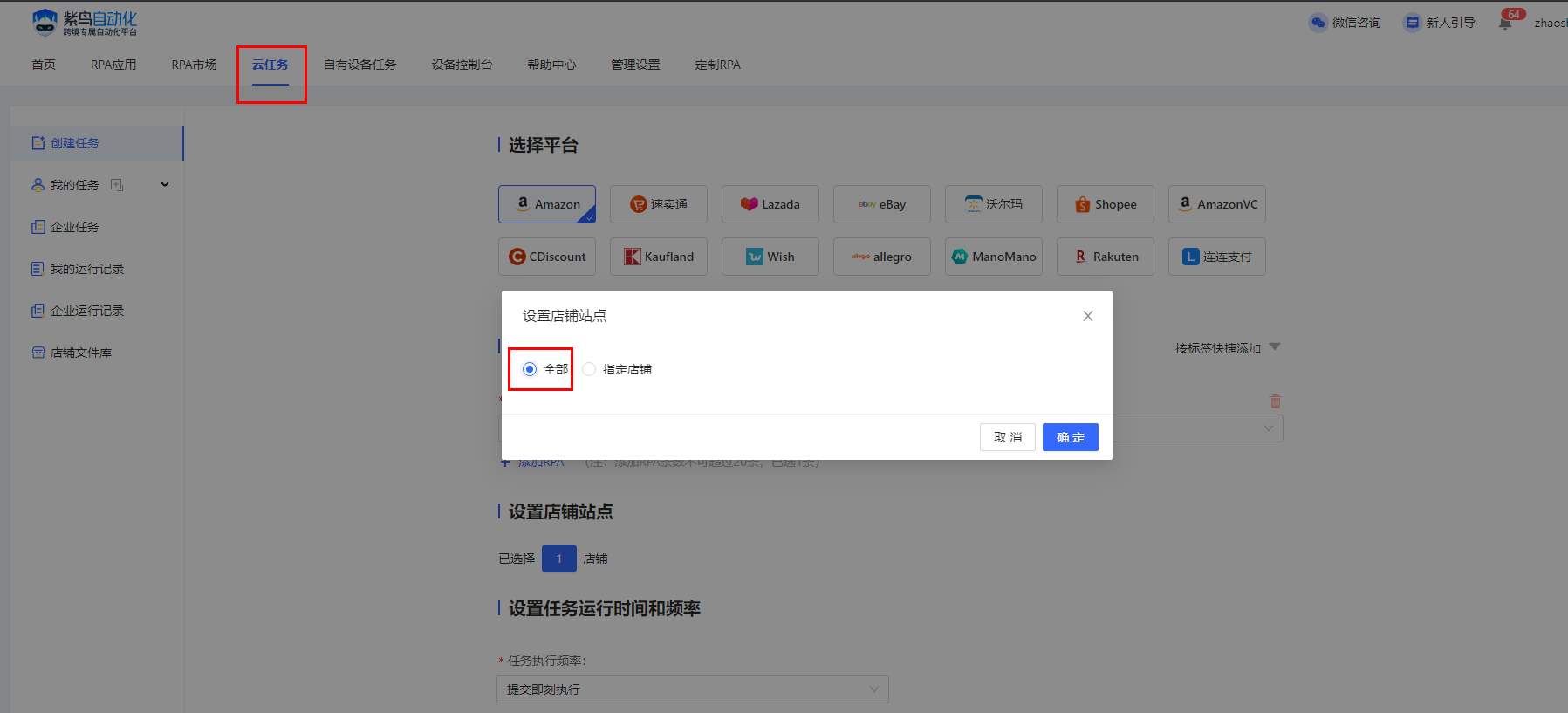Click the selected store count 1
Screen dimensions: 1568x713
(x=559, y=559)
